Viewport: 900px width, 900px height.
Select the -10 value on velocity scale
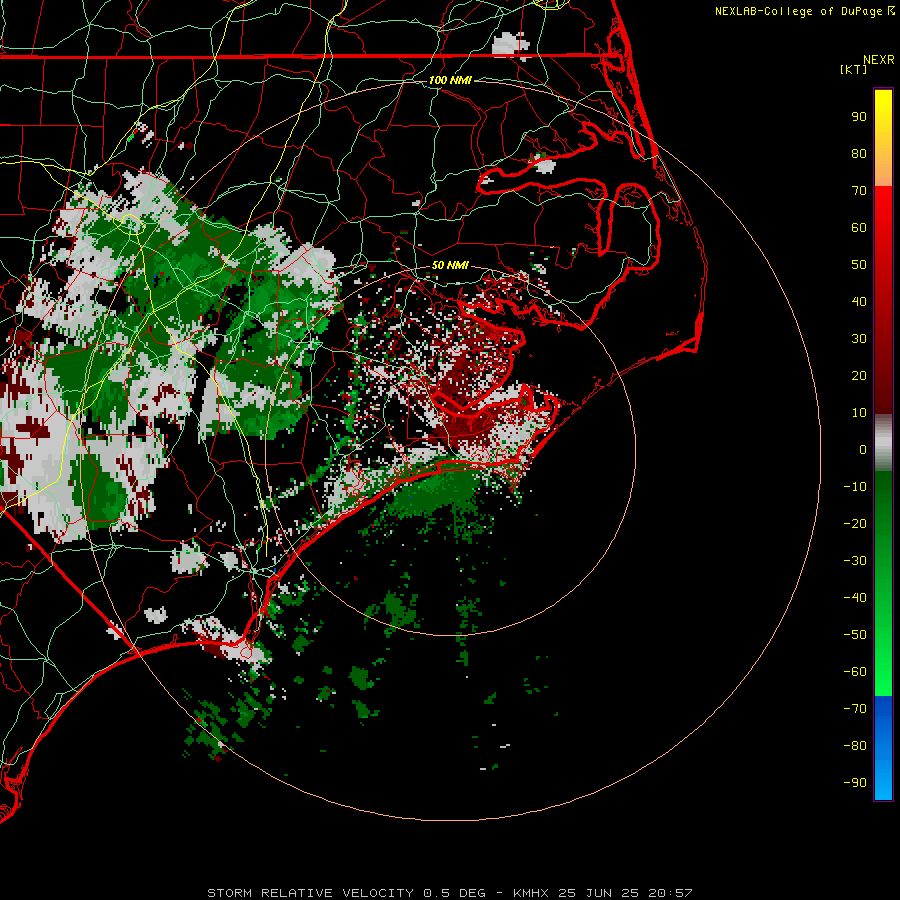click(x=855, y=487)
